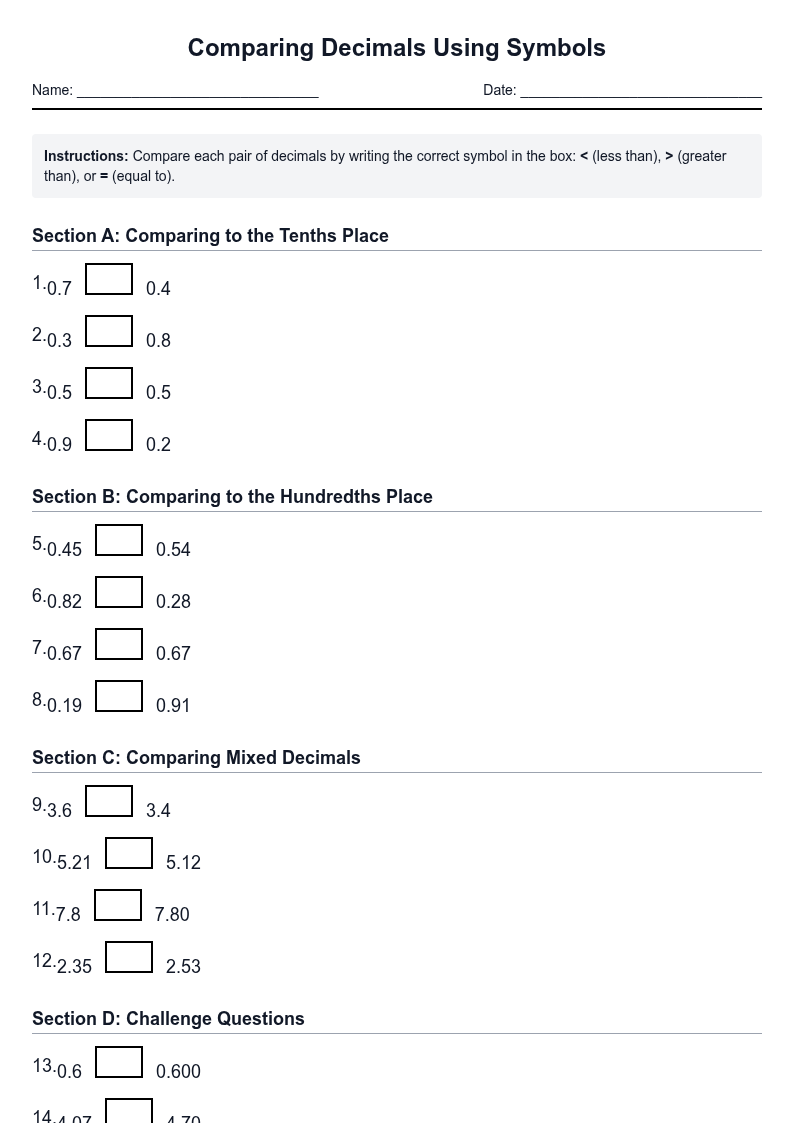Click the Comparing Decimals Using Symbols title
Viewport: 794px width, 1123px height.
click(x=397, y=48)
